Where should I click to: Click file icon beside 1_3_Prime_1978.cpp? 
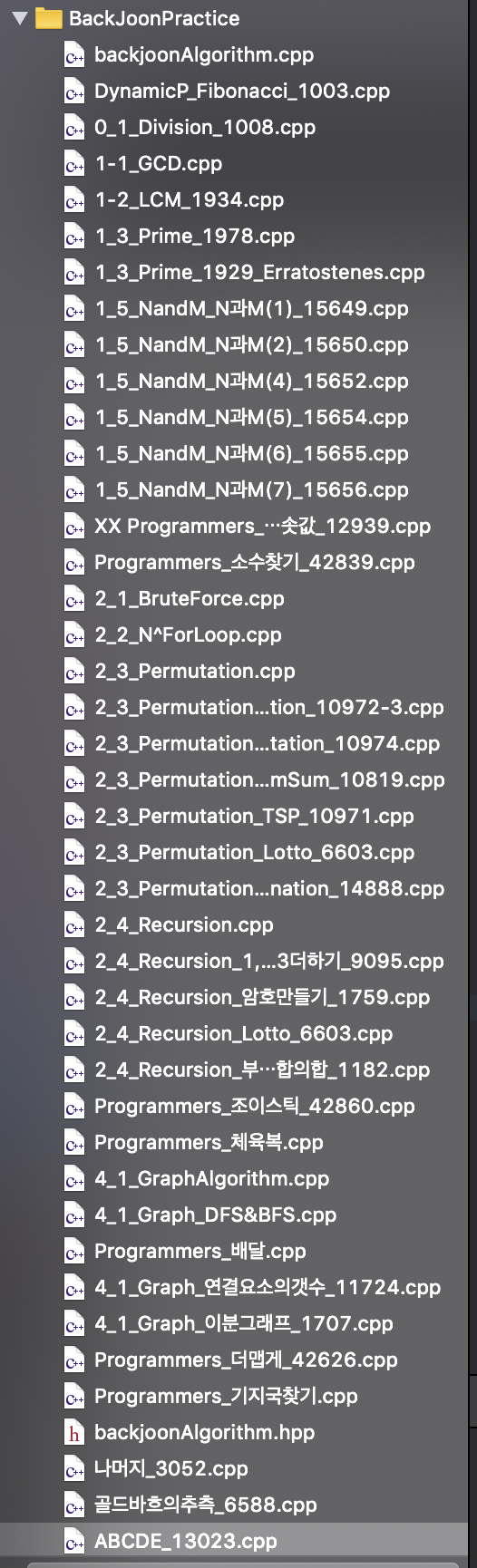point(74,237)
